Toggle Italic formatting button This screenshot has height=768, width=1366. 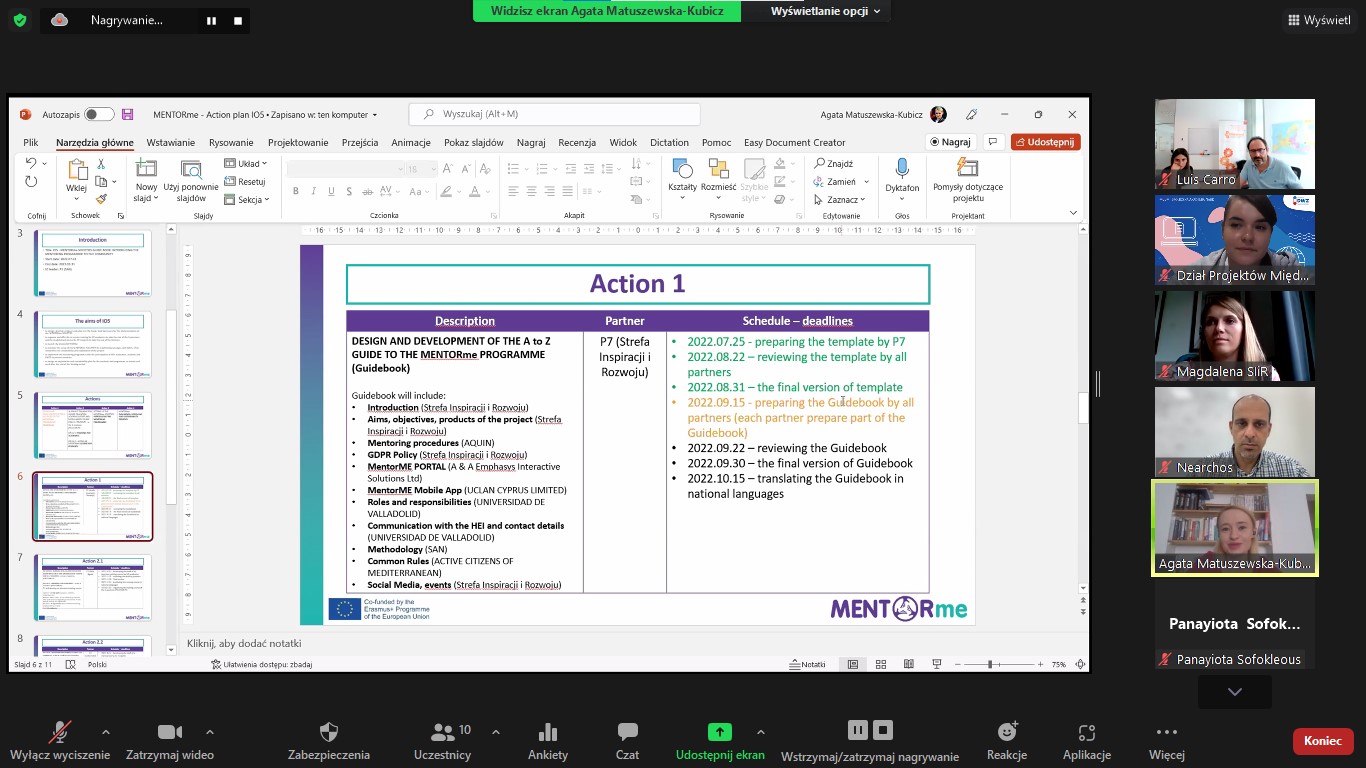point(314,191)
